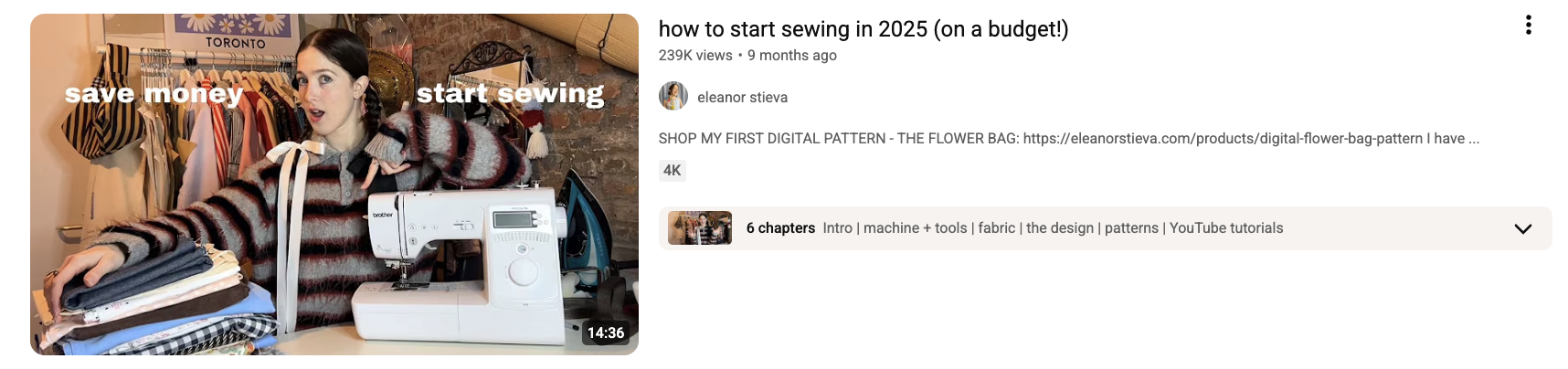Image resolution: width=1568 pixels, height=369 pixels.
Task: Click the "save money" text on thumbnail
Action: coord(154,93)
